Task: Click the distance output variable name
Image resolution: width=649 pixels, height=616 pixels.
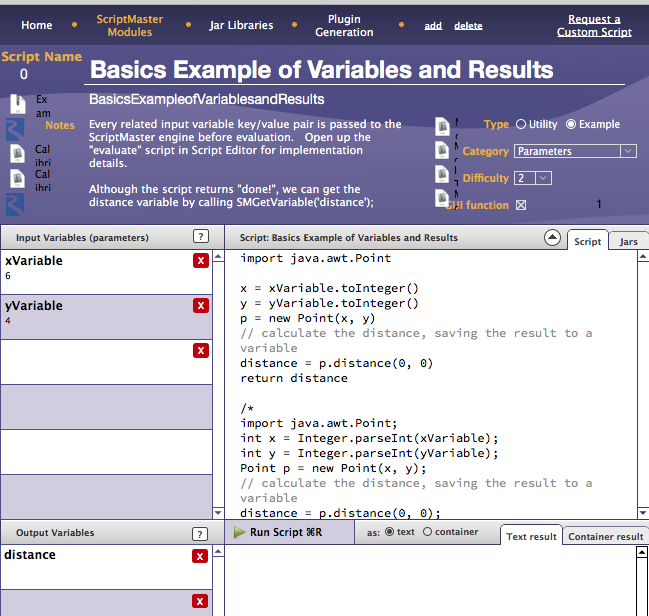Action: (30, 555)
